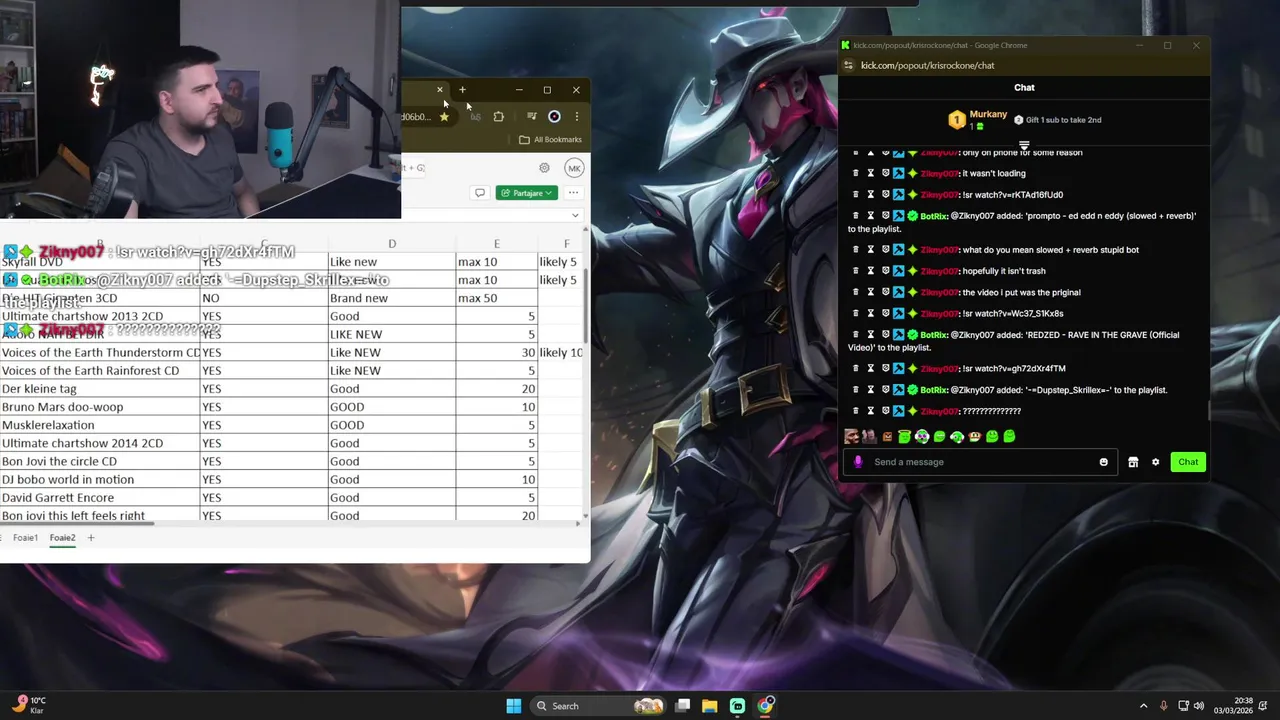
Task: Select the 'Bruno Mars doo-woop' cell
Action: click(100, 407)
